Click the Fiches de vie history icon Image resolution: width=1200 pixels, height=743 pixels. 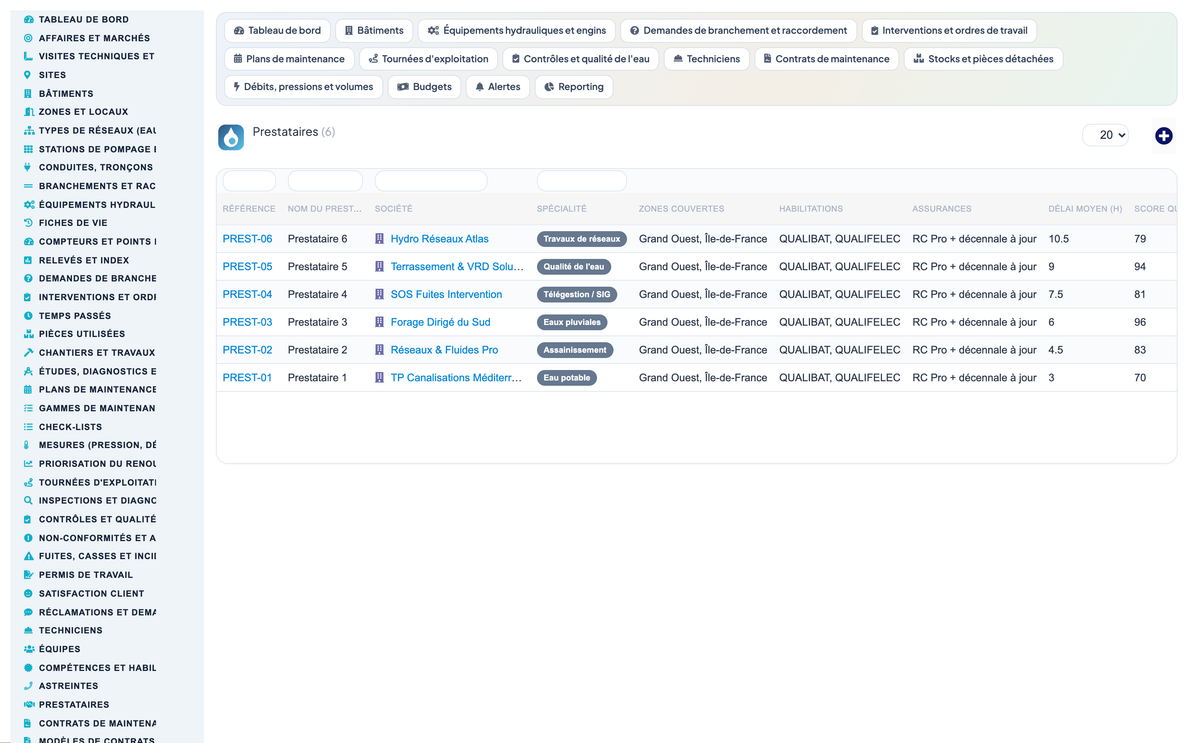tap(28, 223)
